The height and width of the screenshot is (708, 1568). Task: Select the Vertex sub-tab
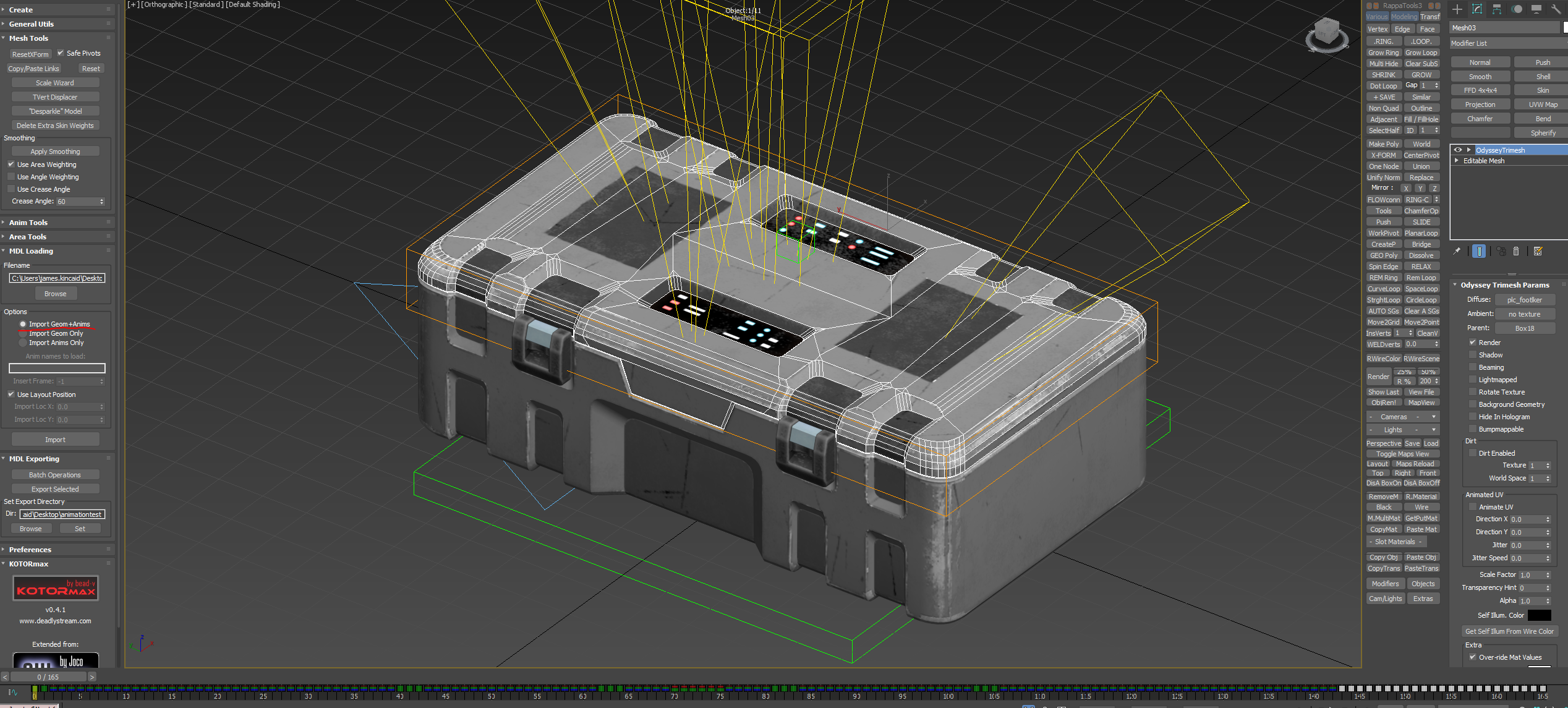1378,29
